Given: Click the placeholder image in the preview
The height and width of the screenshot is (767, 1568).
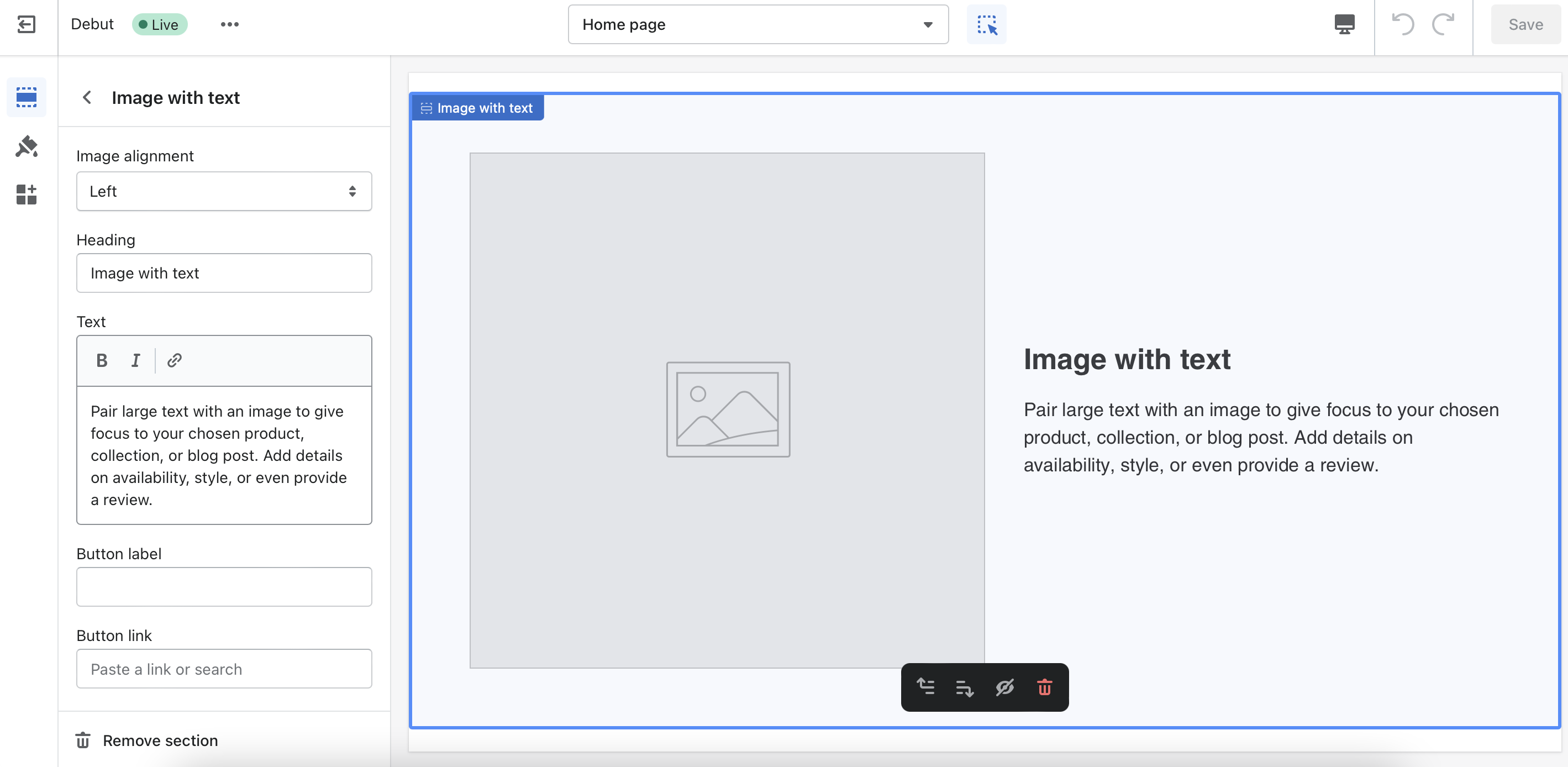Looking at the screenshot, I should tap(727, 409).
